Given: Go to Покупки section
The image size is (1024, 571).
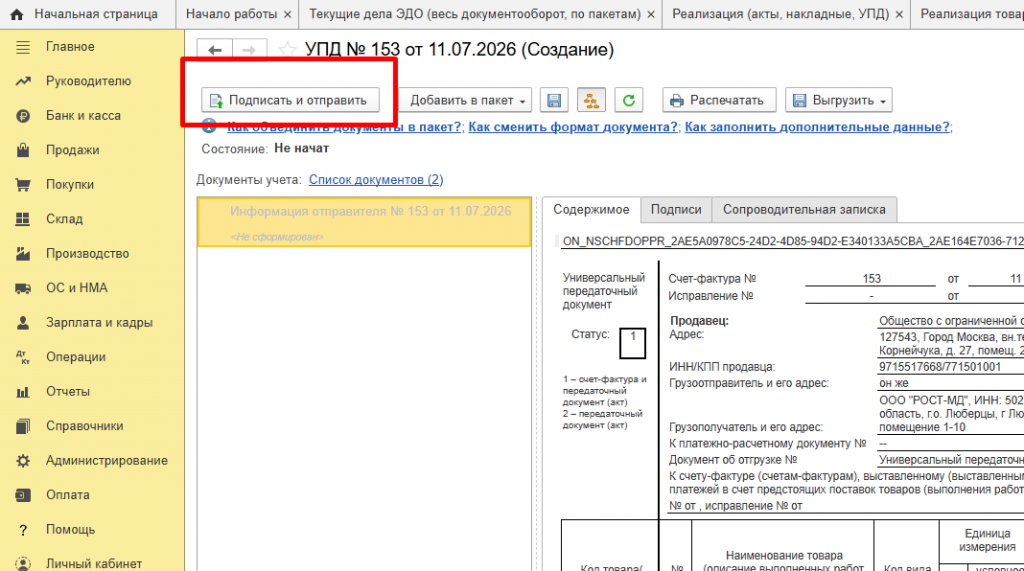Looking at the screenshot, I should click(x=70, y=185).
